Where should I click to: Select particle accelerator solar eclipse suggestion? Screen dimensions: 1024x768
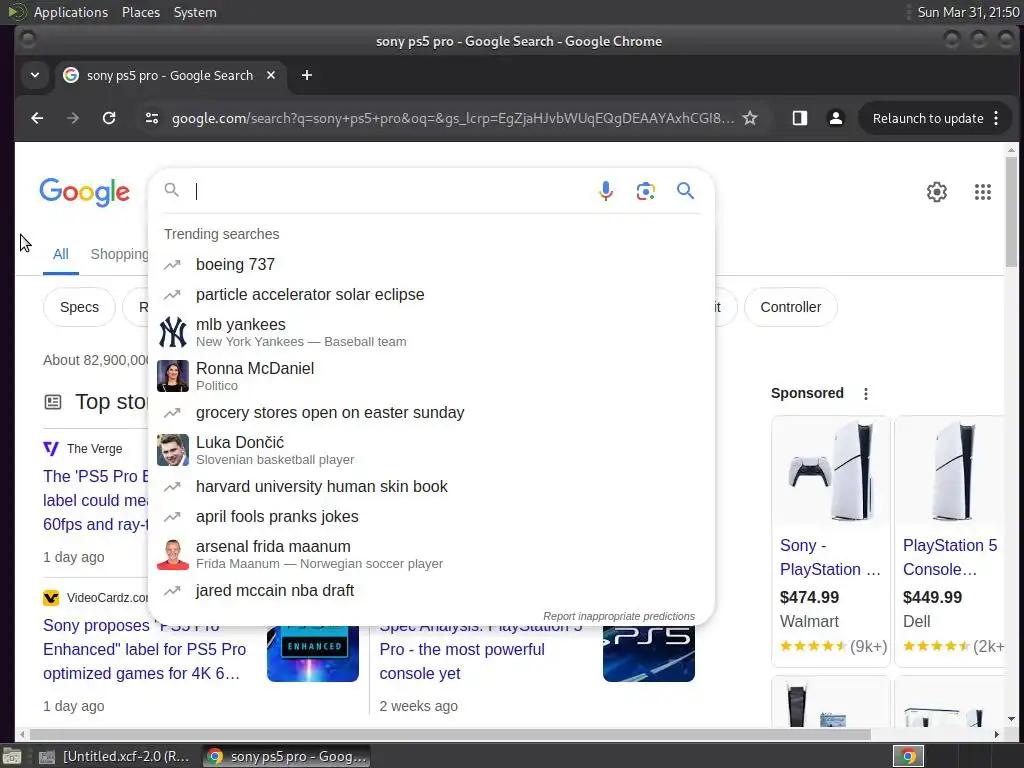click(x=431, y=295)
